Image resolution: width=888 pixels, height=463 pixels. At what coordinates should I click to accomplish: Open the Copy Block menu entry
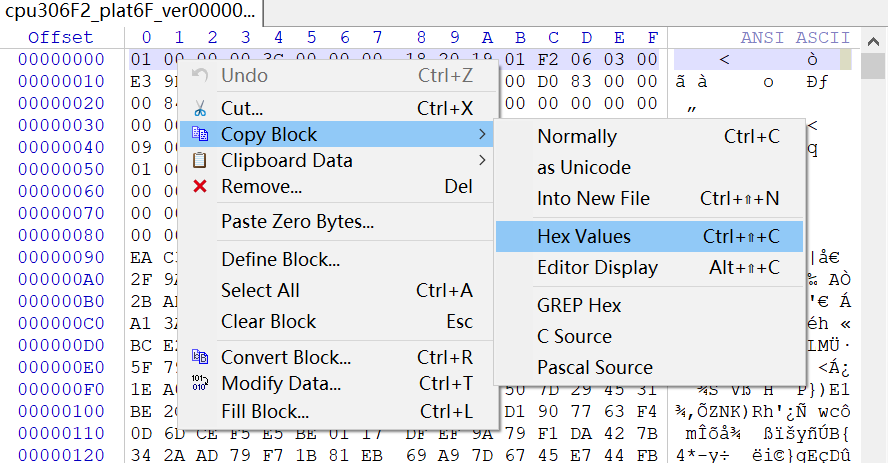[338, 134]
